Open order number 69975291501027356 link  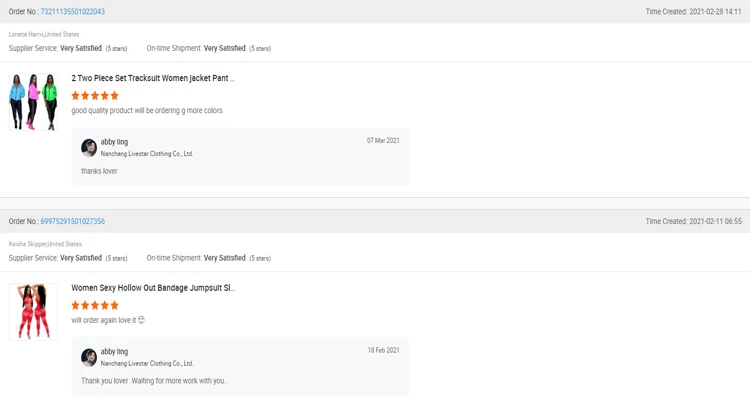tap(73, 221)
